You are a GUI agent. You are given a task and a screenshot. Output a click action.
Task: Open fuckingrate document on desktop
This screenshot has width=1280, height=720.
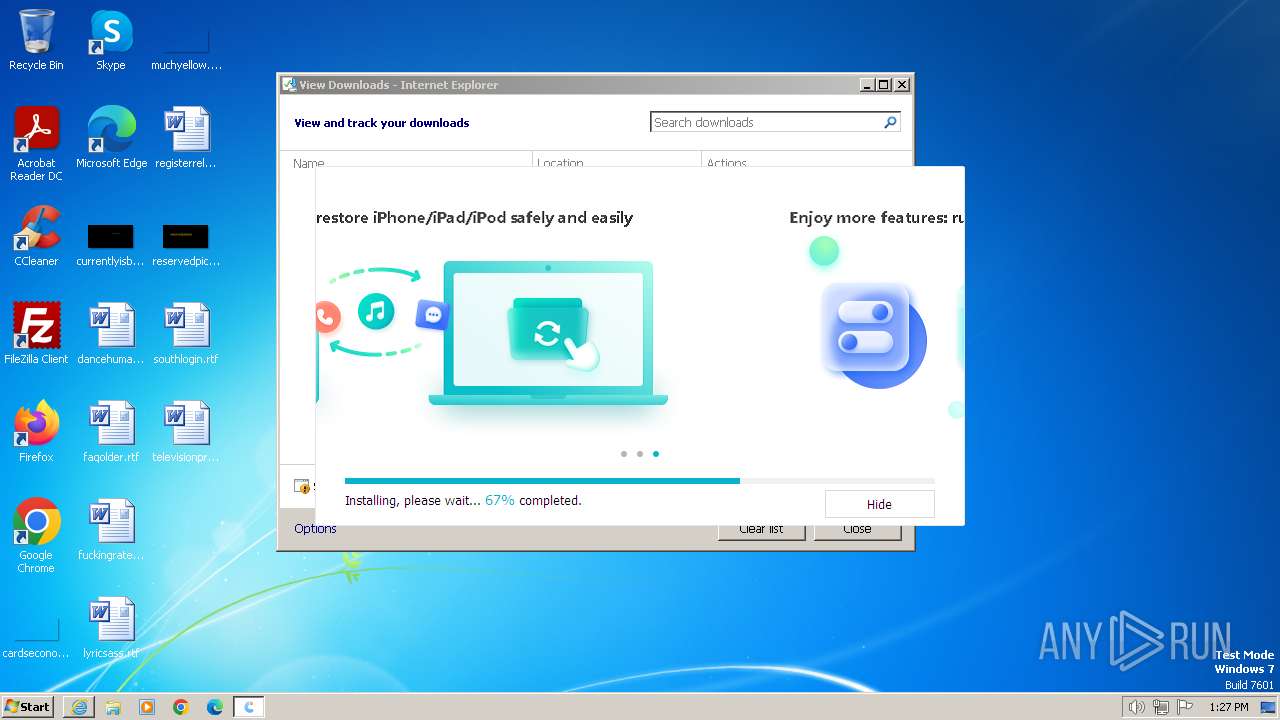point(111,530)
